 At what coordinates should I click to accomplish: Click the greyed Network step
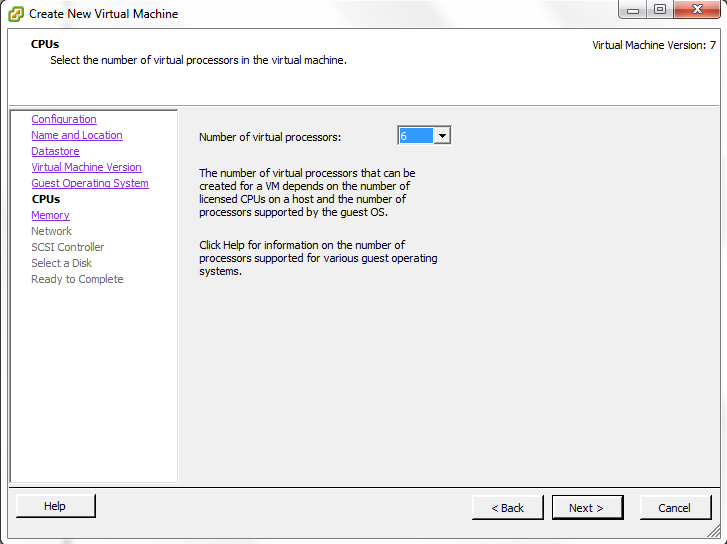click(x=51, y=231)
